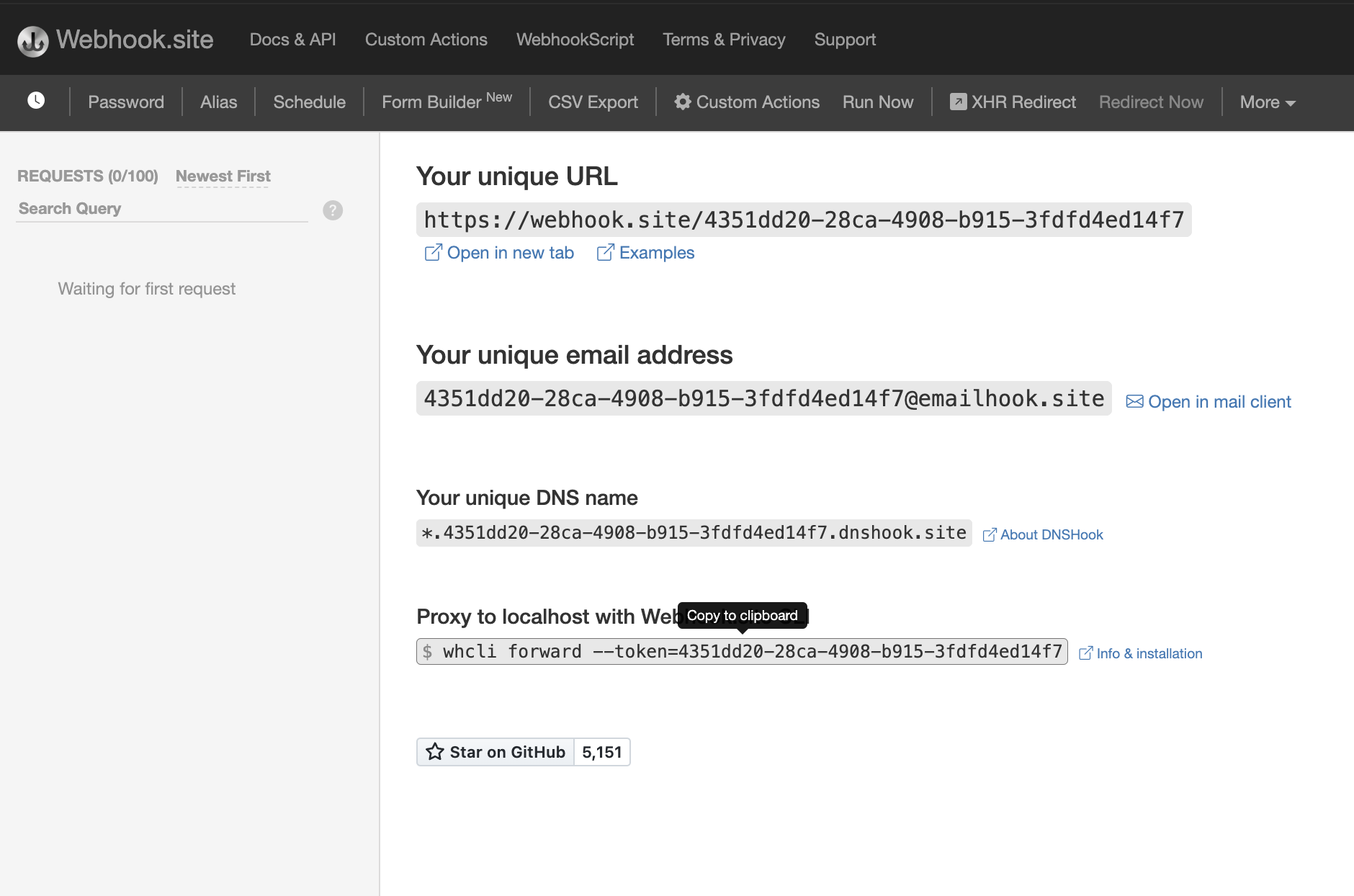This screenshot has width=1354, height=896.
Task: Click the star icon on the GitHub button
Action: (x=435, y=751)
